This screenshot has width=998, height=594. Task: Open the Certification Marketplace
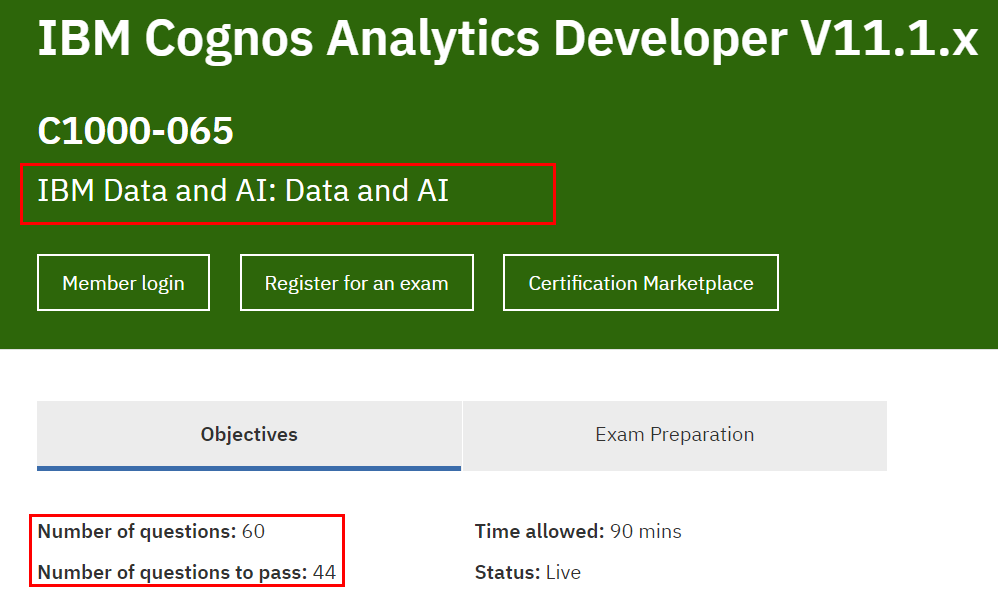point(640,283)
